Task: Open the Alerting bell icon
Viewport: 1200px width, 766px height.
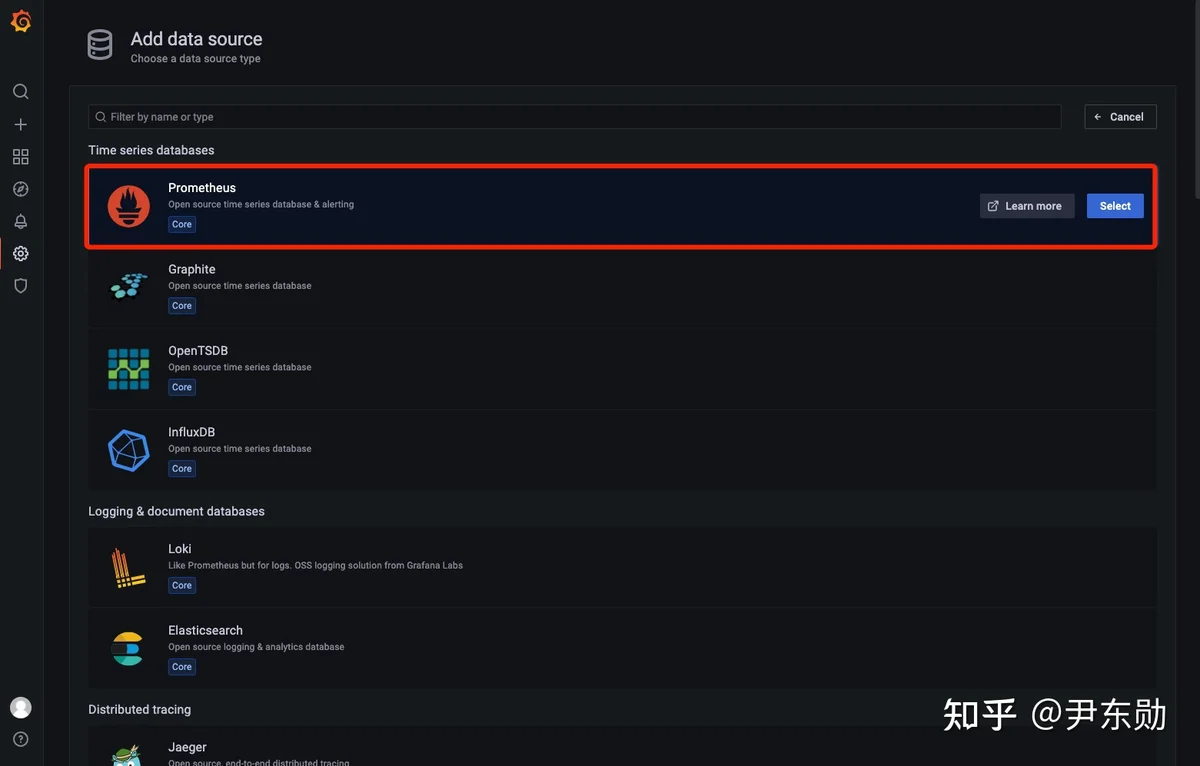Action: click(20, 221)
